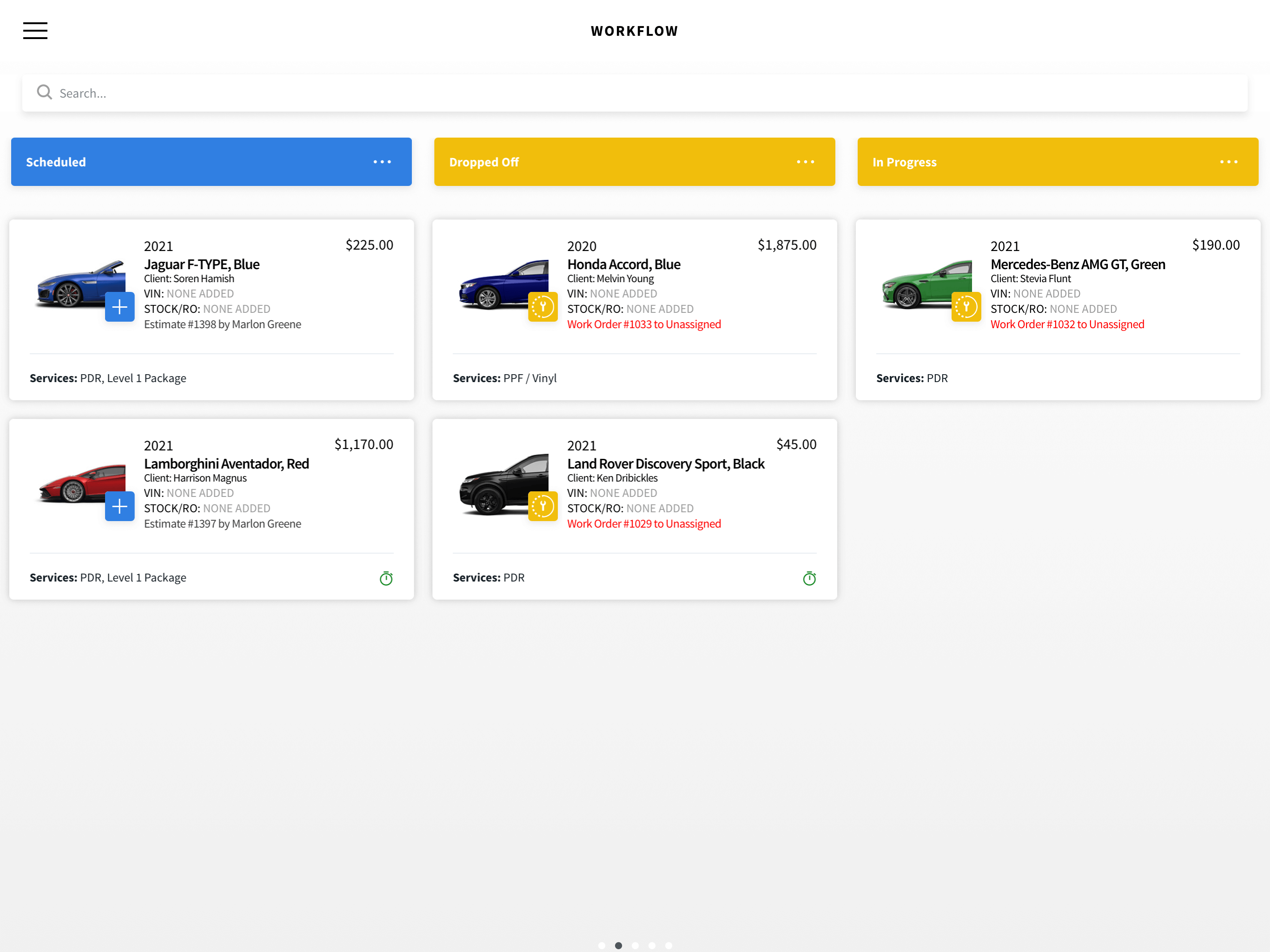Go to the first page dot

pos(602,945)
